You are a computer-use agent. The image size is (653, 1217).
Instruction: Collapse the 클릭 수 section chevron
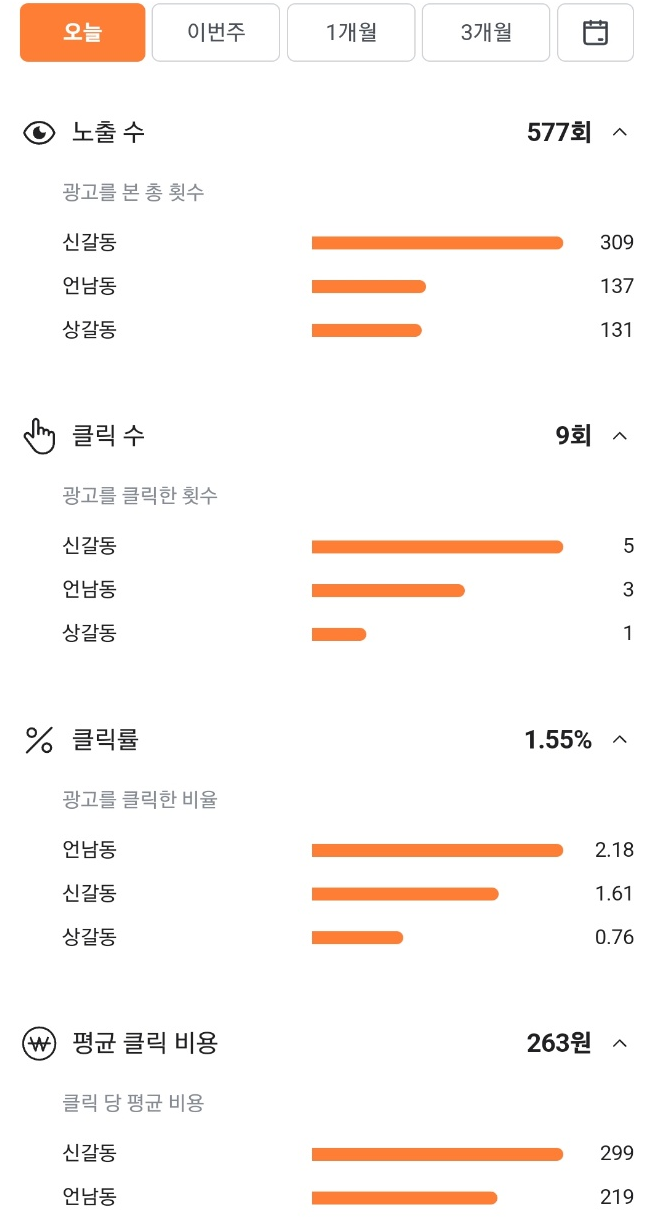tap(620, 435)
